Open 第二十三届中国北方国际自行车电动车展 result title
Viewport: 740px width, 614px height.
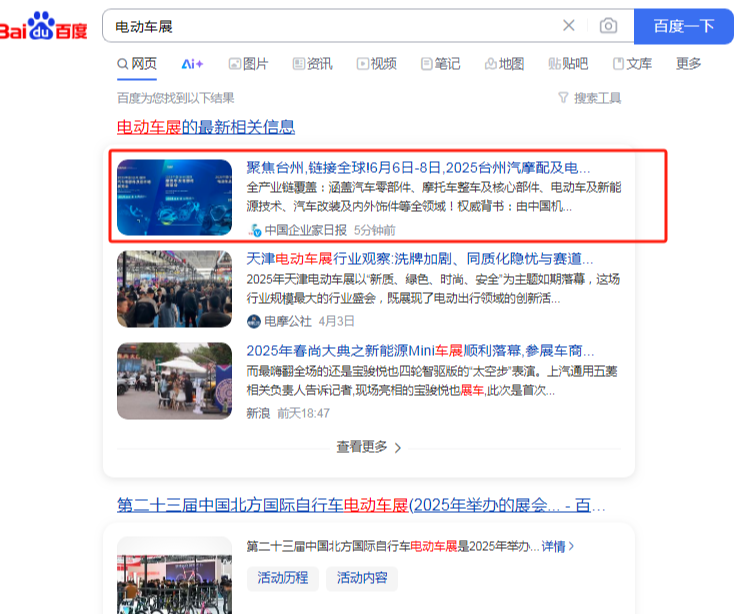coord(361,505)
